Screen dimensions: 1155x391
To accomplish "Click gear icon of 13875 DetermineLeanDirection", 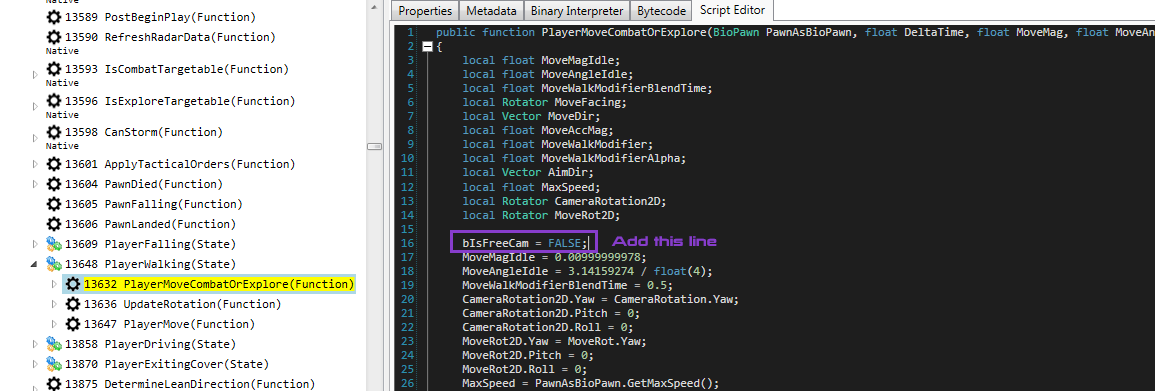I will click(x=54, y=384).
